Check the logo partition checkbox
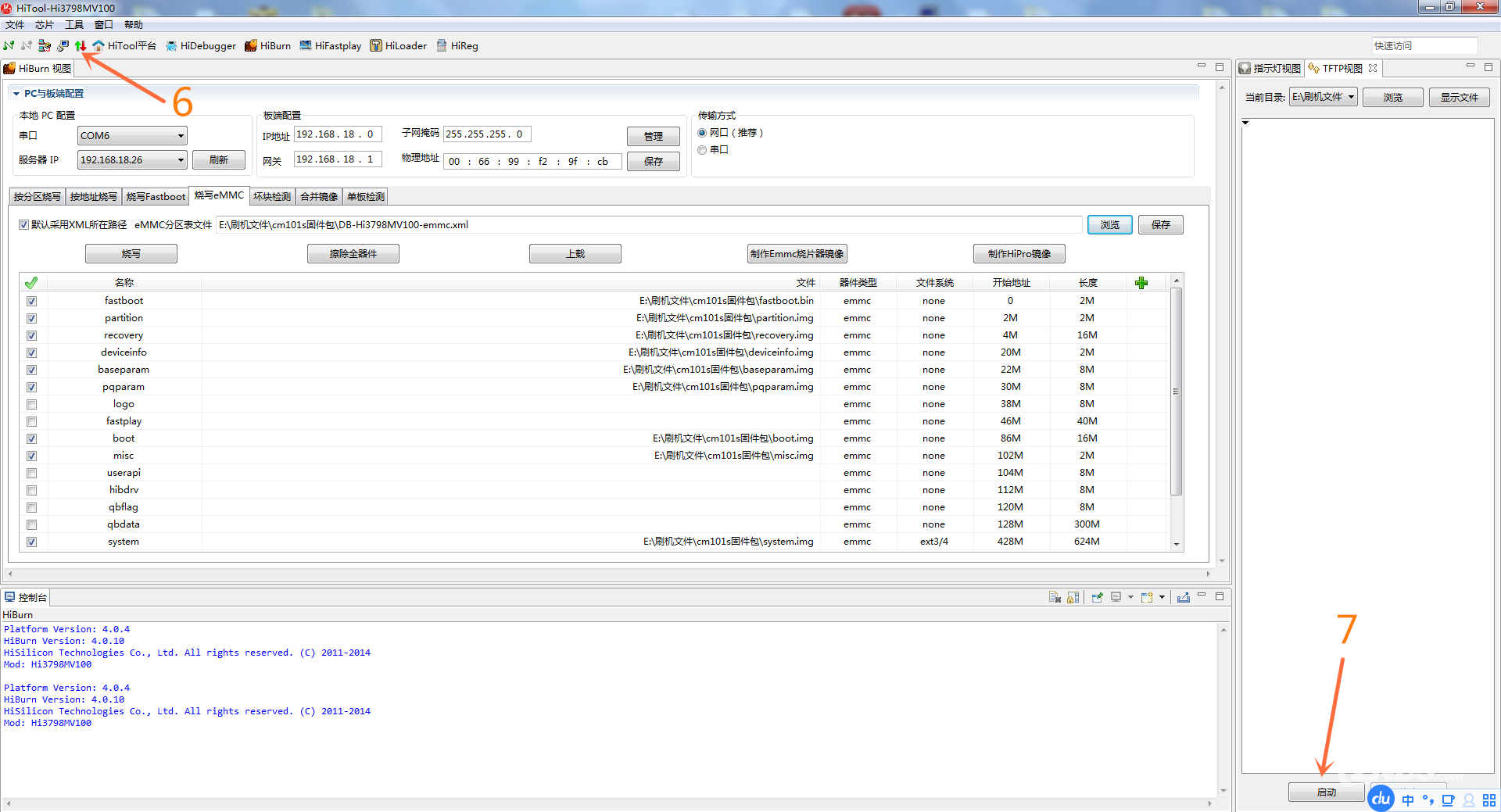This screenshot has height=812, width=1501. coord(31,404)
